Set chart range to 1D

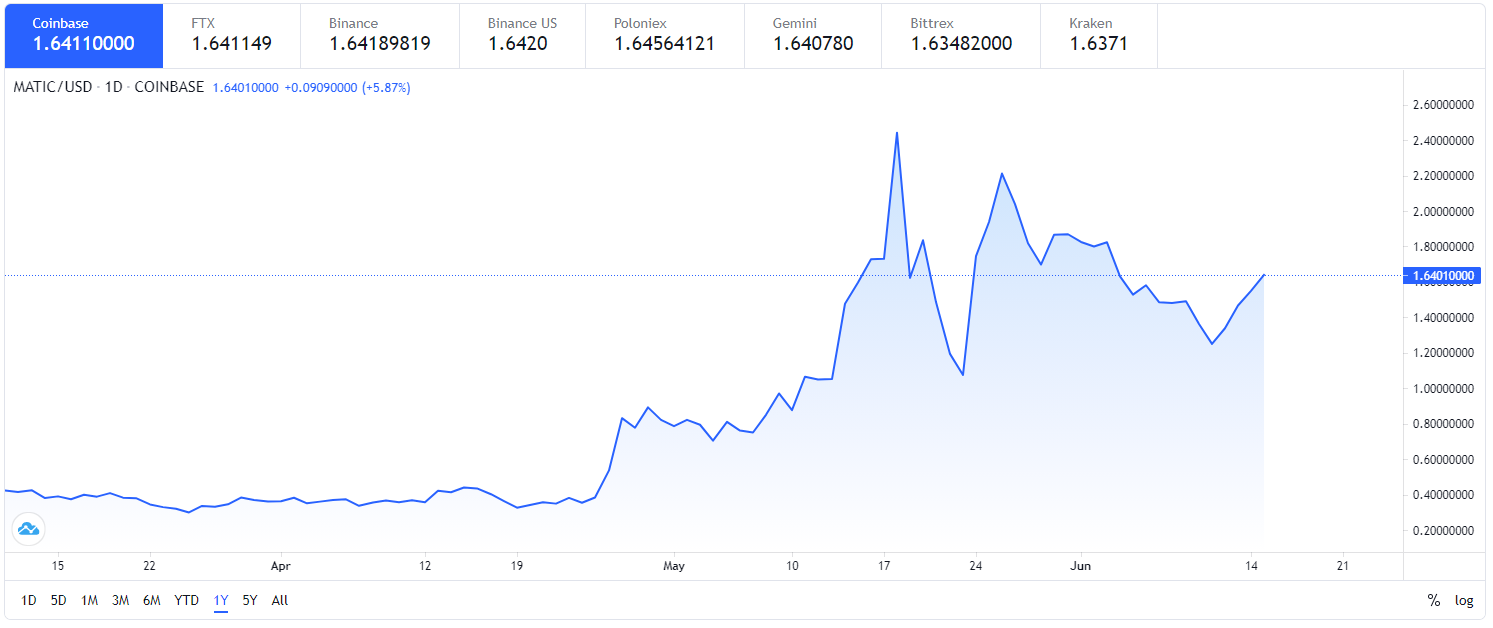tap(29, 601)
